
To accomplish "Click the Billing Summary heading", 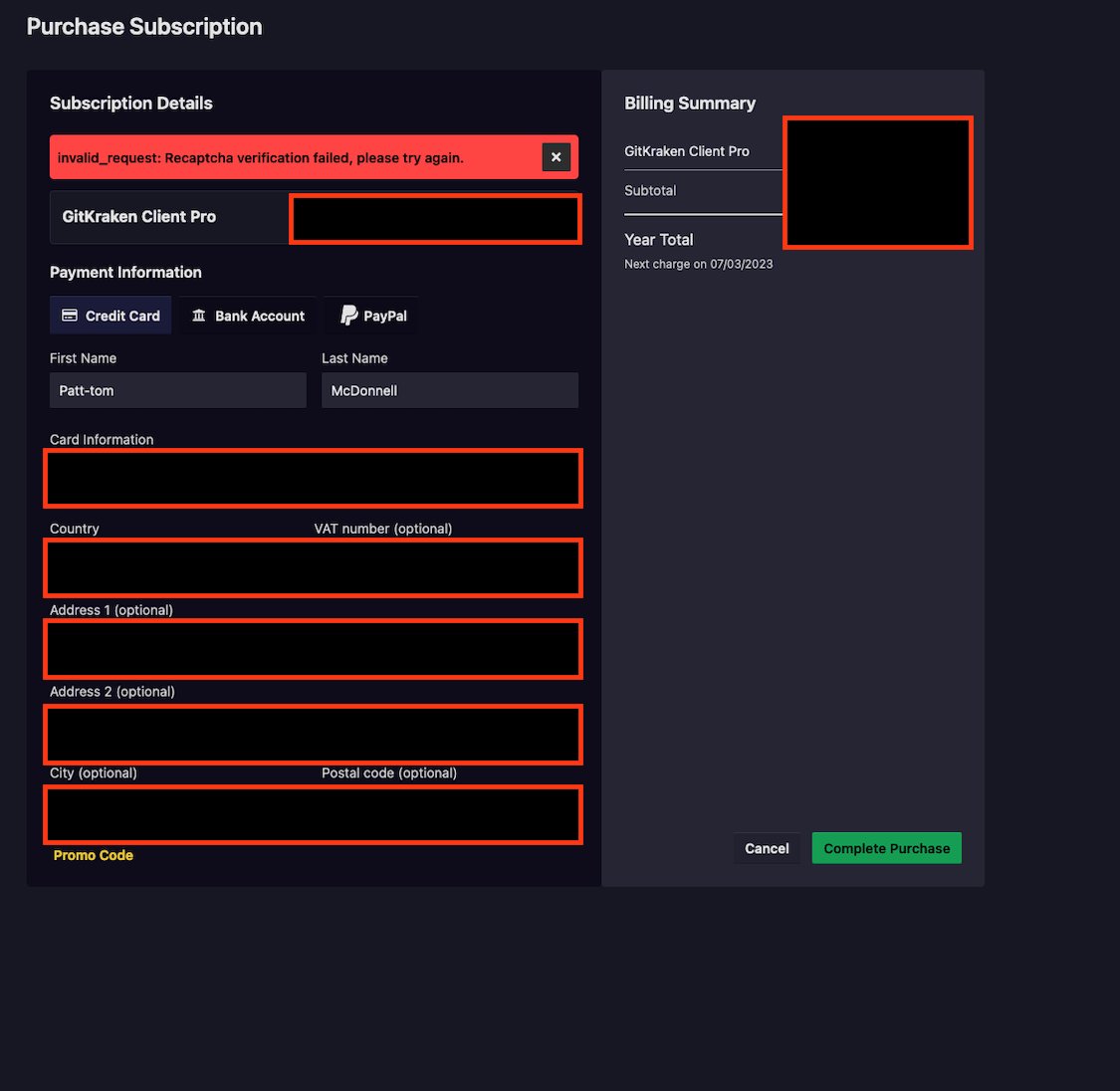I will (x=690, y=104).
